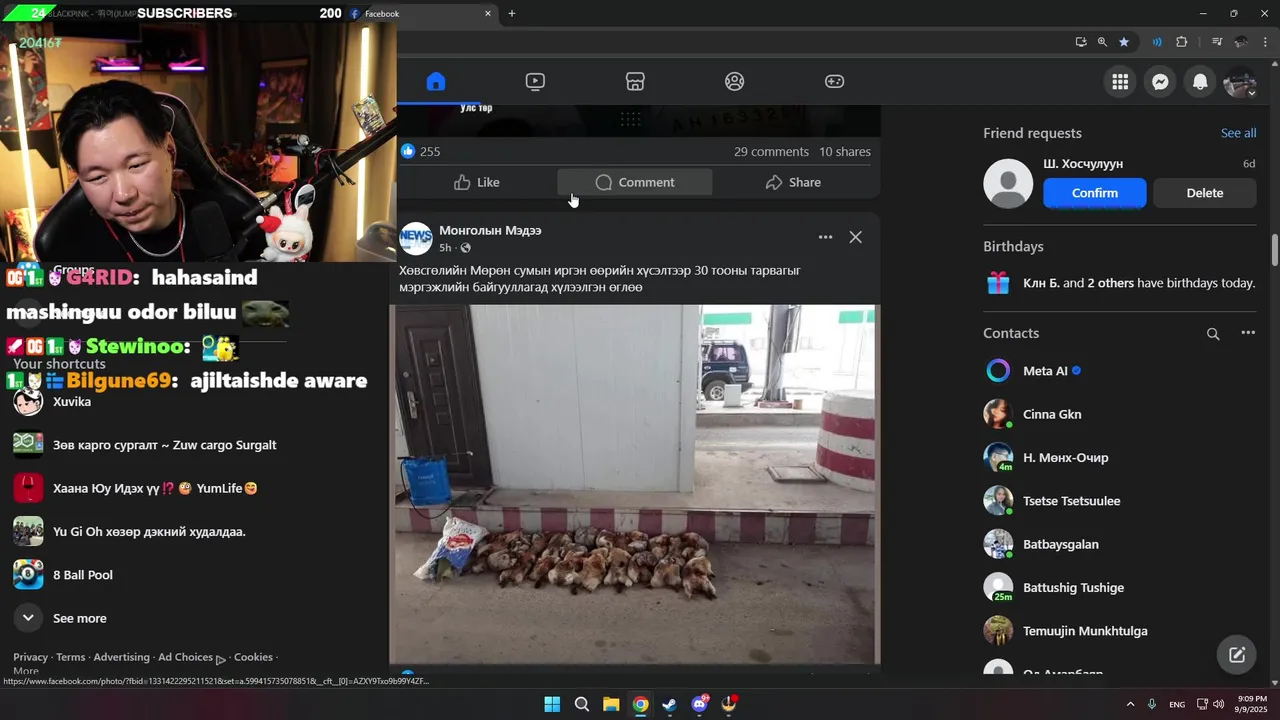Viewport: 1280px width, 720px height.
Task: Open chat with Tsetse Tsetsuulee
Action: pyautogui.click(x=1119, y=501)
